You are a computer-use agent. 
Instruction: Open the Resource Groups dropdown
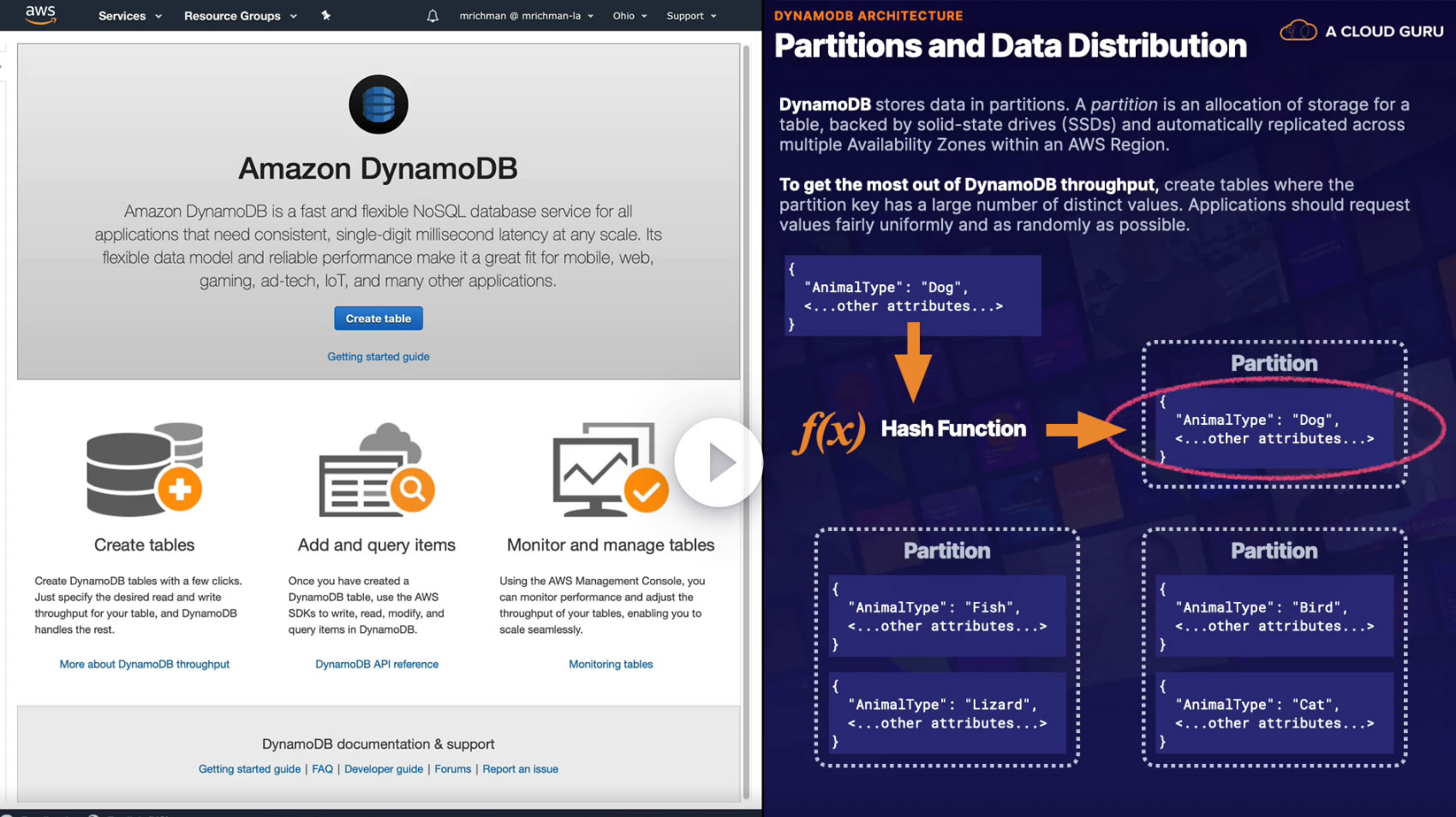coord(241,15)
